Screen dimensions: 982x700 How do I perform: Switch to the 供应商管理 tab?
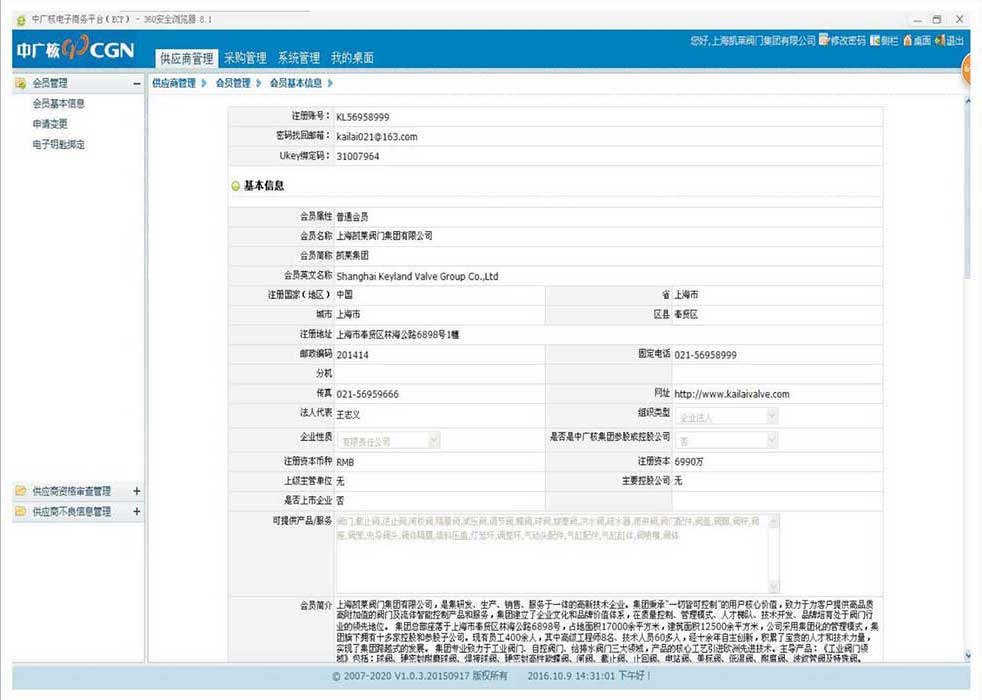point(187,59)
